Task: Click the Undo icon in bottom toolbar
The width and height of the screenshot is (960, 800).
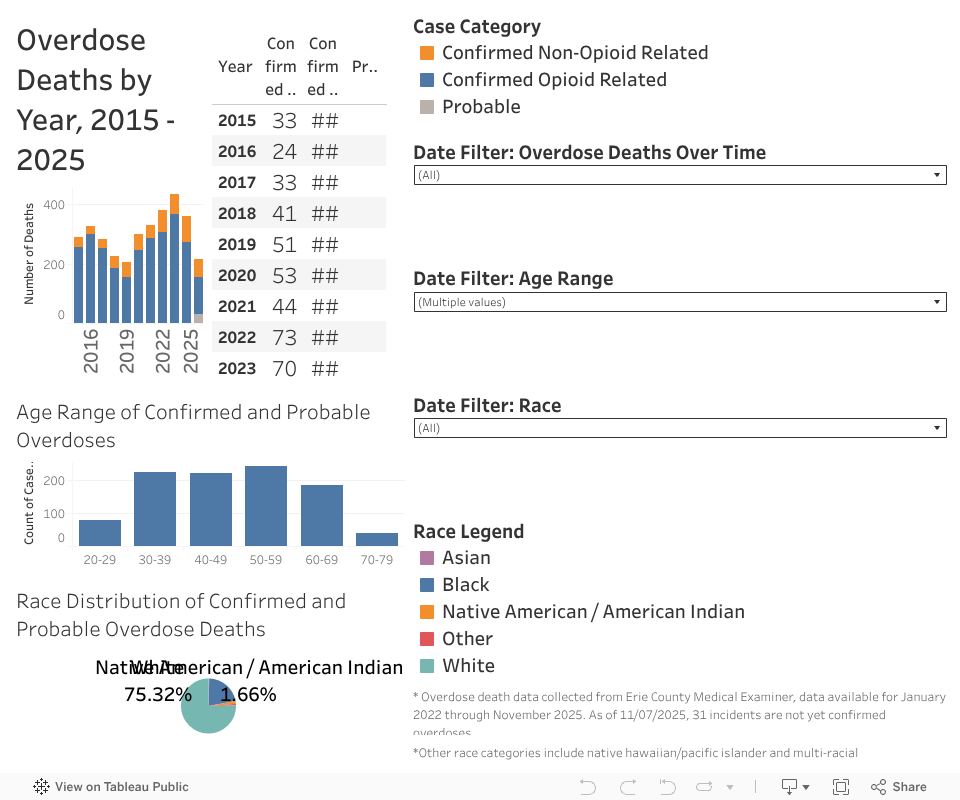Action: pos(588,787)
